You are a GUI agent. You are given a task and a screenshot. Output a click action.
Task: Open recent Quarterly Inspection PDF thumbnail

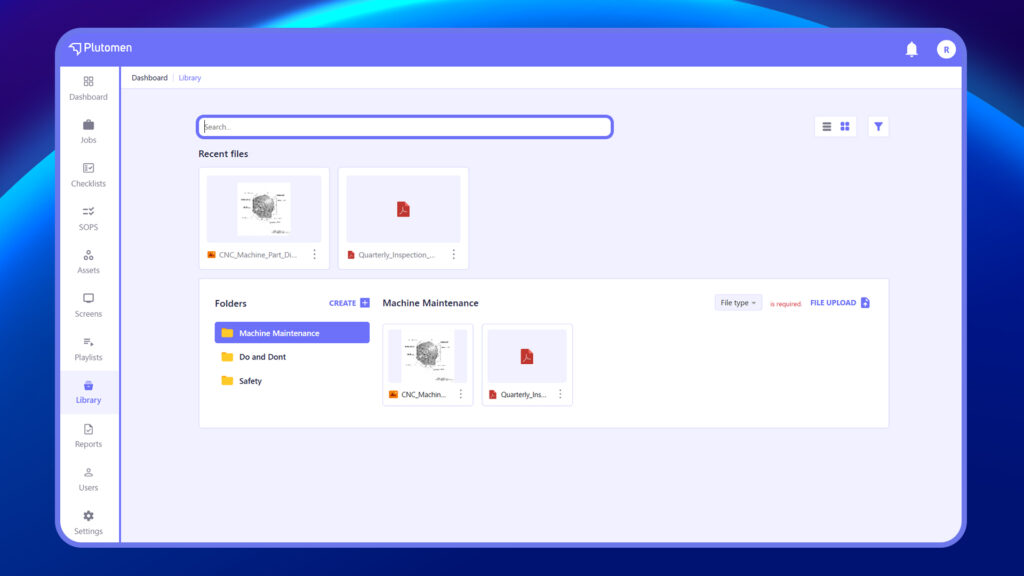(x=404, y=209)
